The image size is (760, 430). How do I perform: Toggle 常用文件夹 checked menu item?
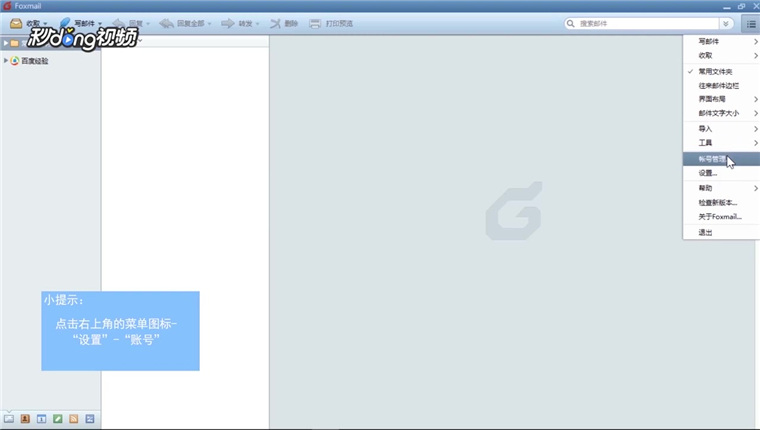click(x=721, y=71)
